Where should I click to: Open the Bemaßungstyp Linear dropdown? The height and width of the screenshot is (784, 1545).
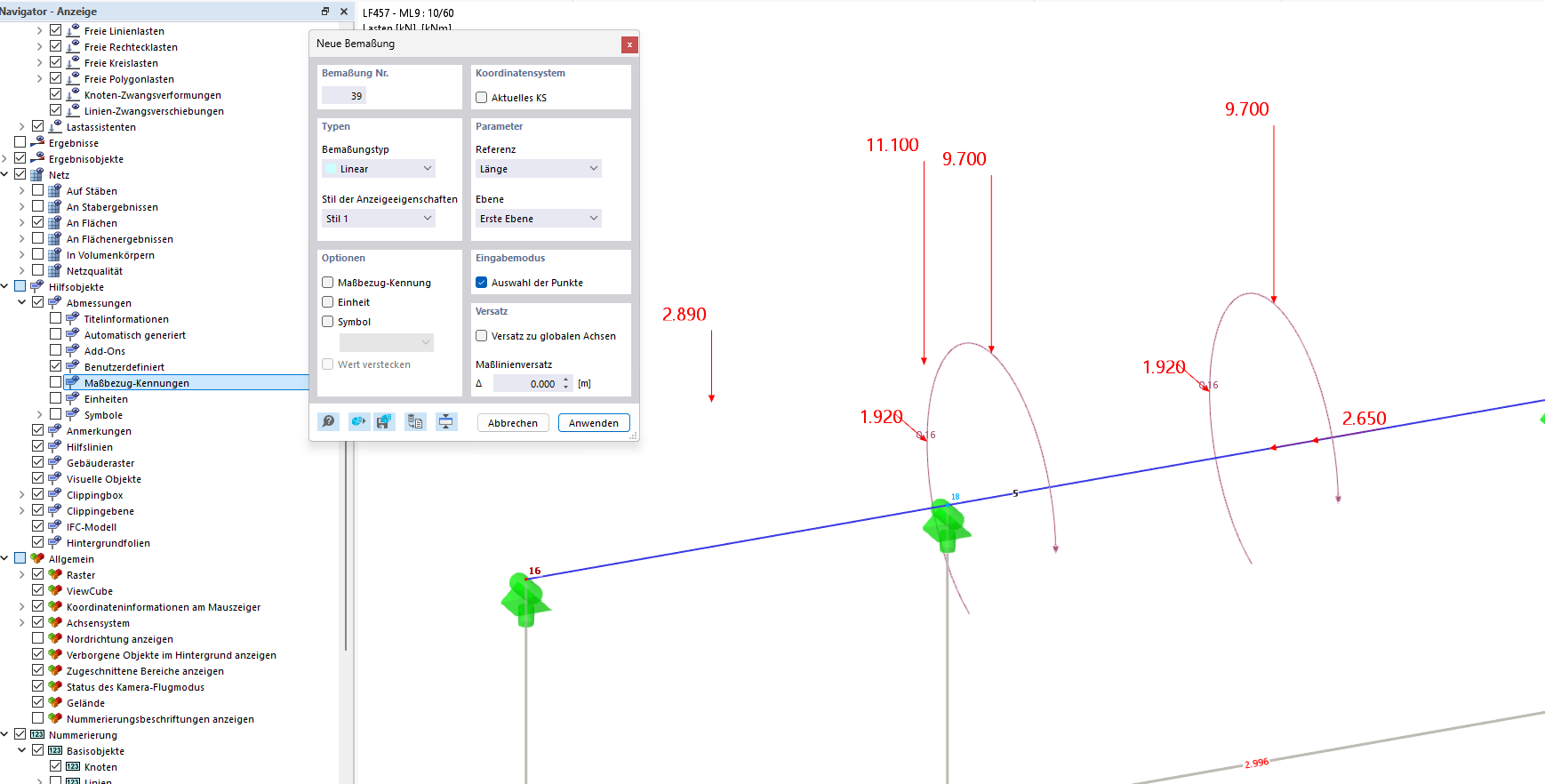point(379,169)
